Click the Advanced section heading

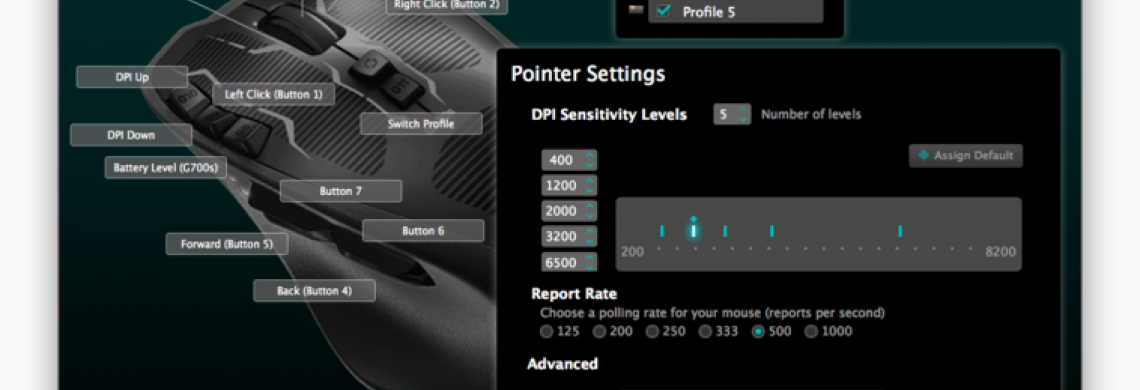563,363
